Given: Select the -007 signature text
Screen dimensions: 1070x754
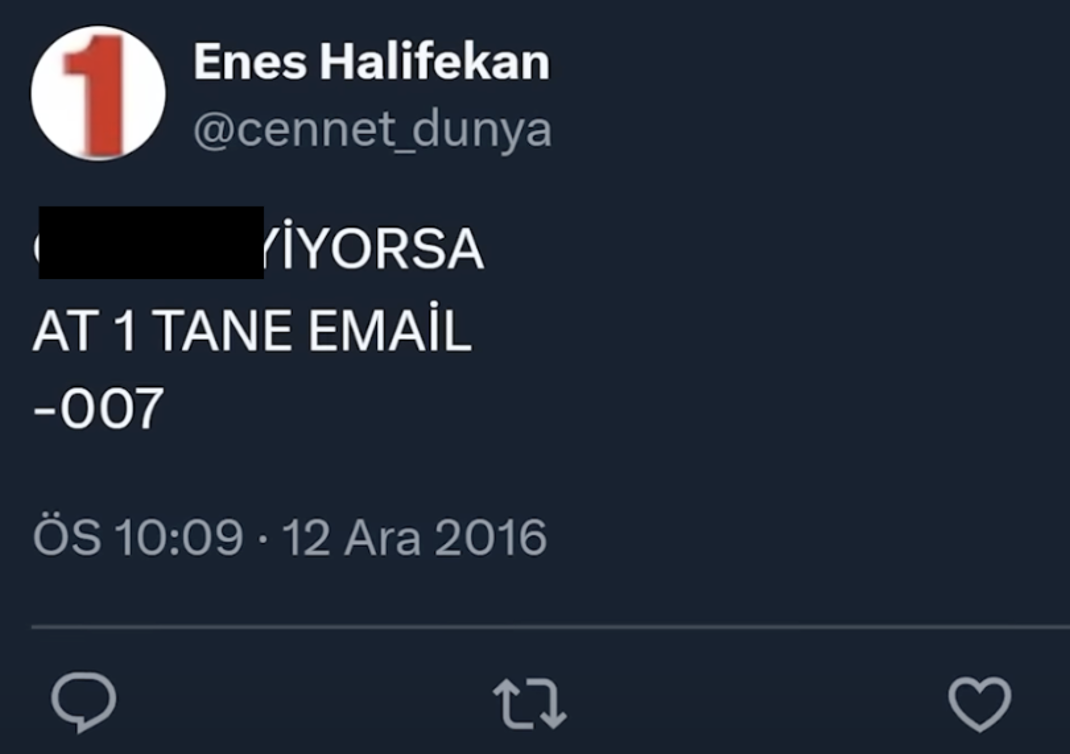Looking at the screenshot, I should pyautogui.click(x=99, y=409).
